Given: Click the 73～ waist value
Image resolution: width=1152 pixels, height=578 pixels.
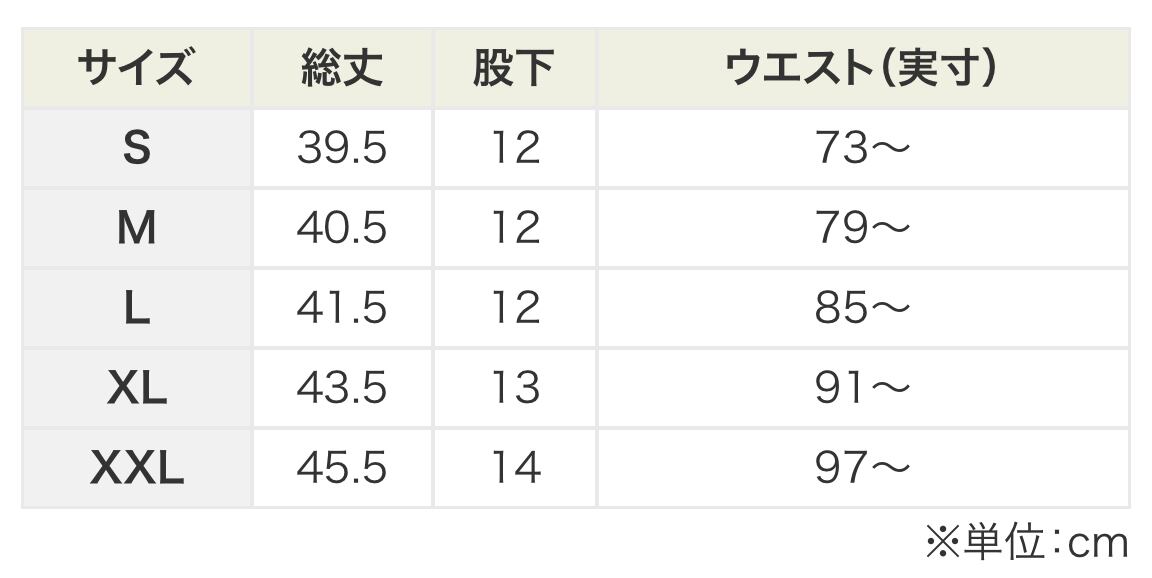Looking at the screenshot, I should click(x=862, y=149).
